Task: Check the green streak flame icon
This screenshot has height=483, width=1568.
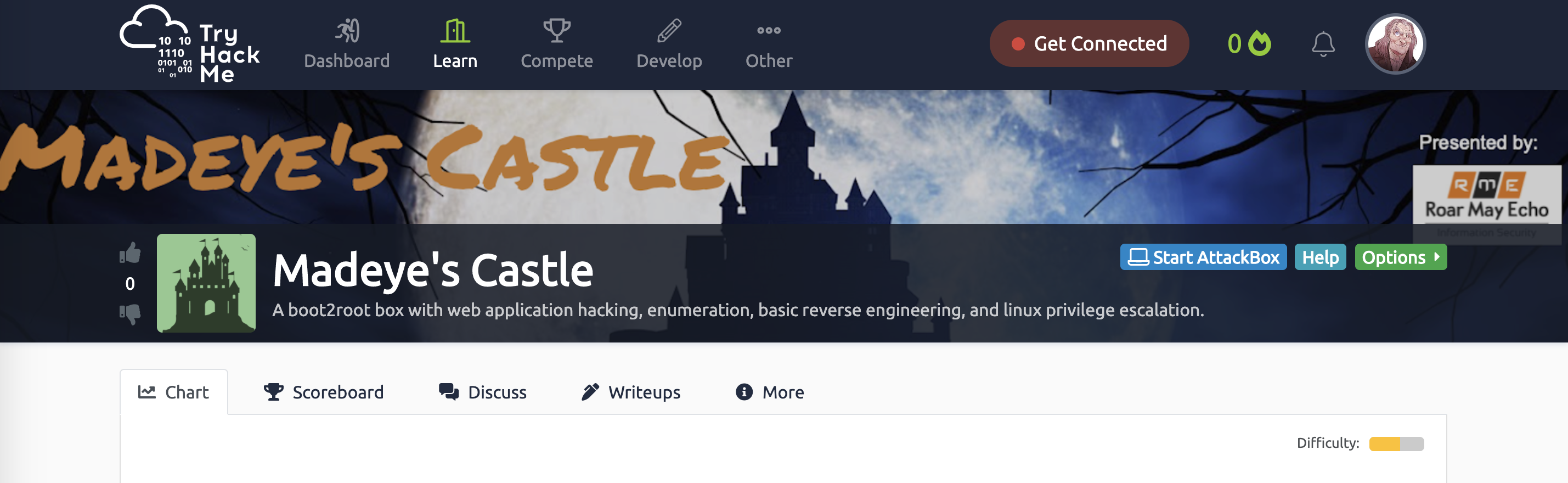Action: [1260, 43]
